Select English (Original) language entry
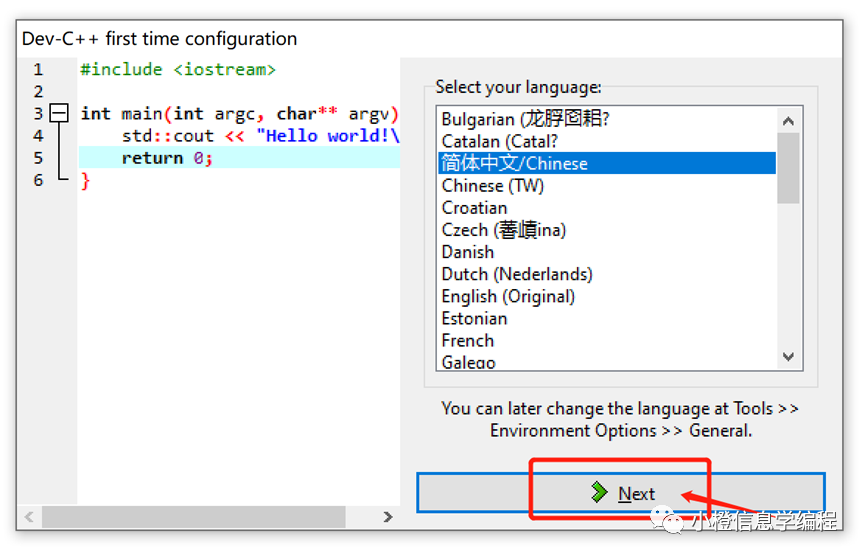The image size is (865, 559). coord(607,296)
